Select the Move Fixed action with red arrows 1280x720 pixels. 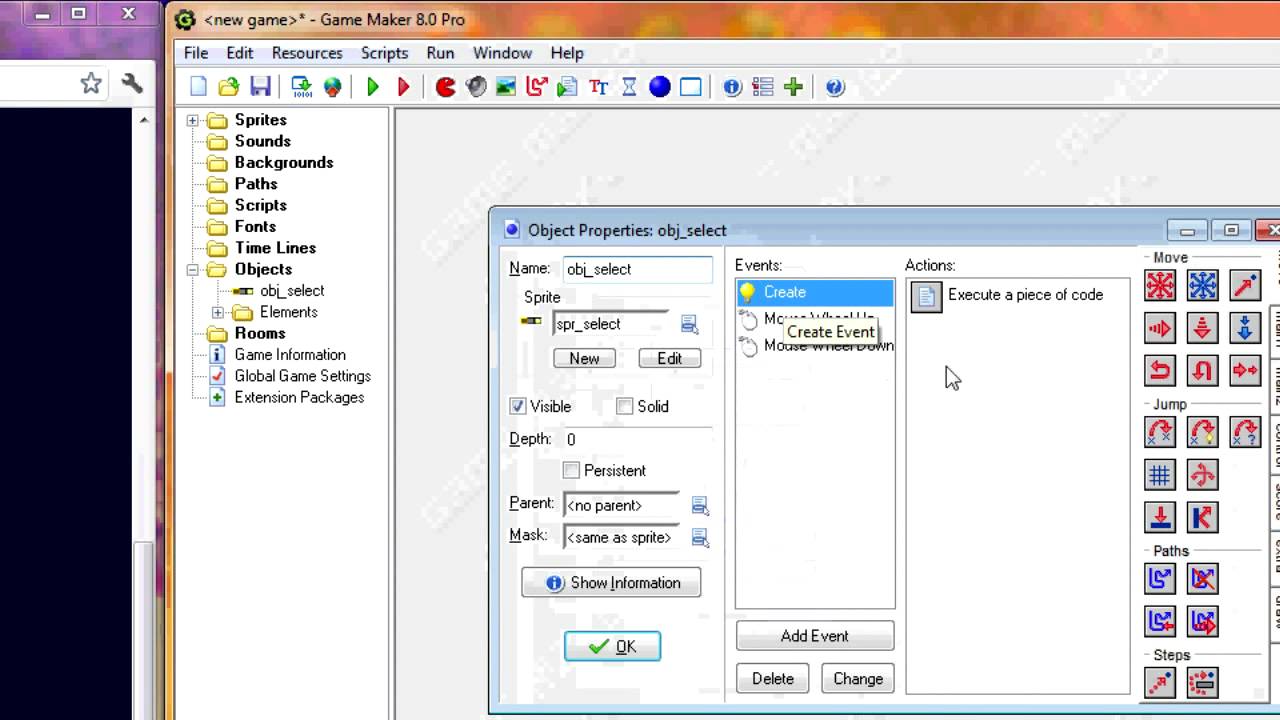click(1160, 286)
